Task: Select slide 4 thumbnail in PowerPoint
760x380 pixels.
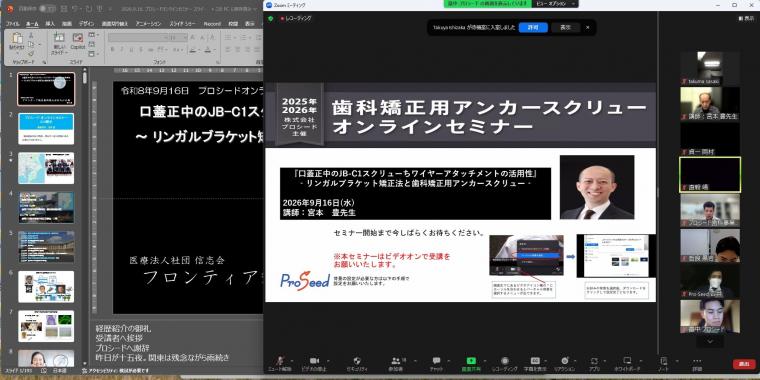Action: (46, 207)
